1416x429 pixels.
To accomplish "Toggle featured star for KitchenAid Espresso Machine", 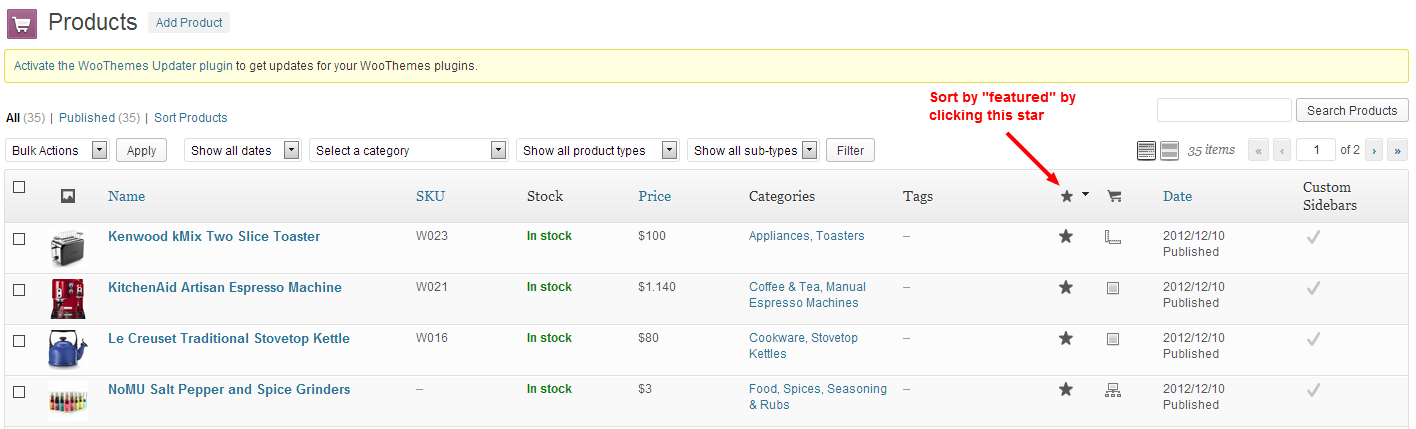I will coord(1066,287).
